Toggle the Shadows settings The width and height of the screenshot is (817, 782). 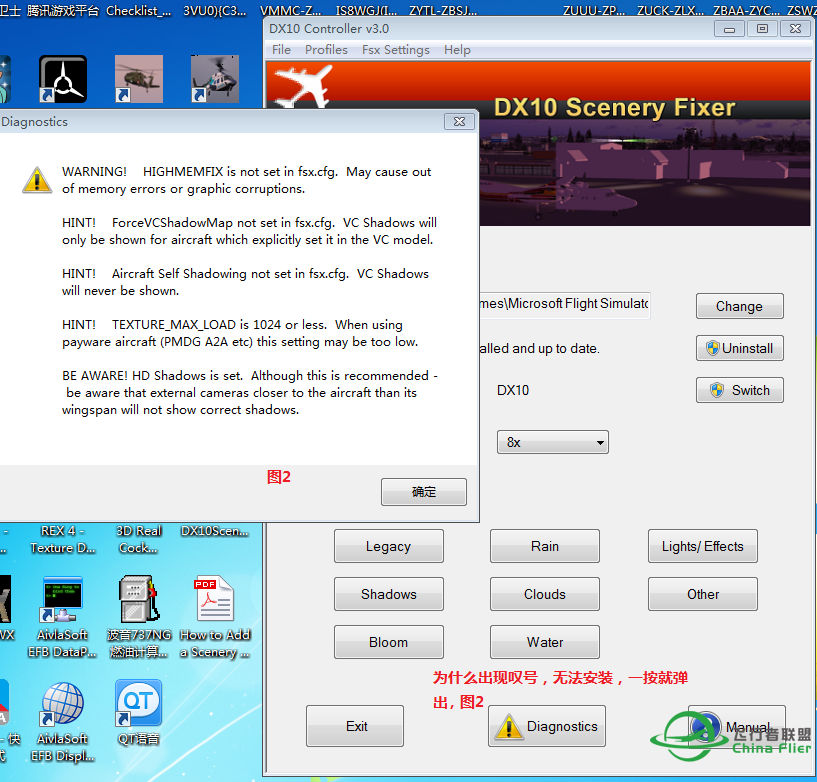388,593
